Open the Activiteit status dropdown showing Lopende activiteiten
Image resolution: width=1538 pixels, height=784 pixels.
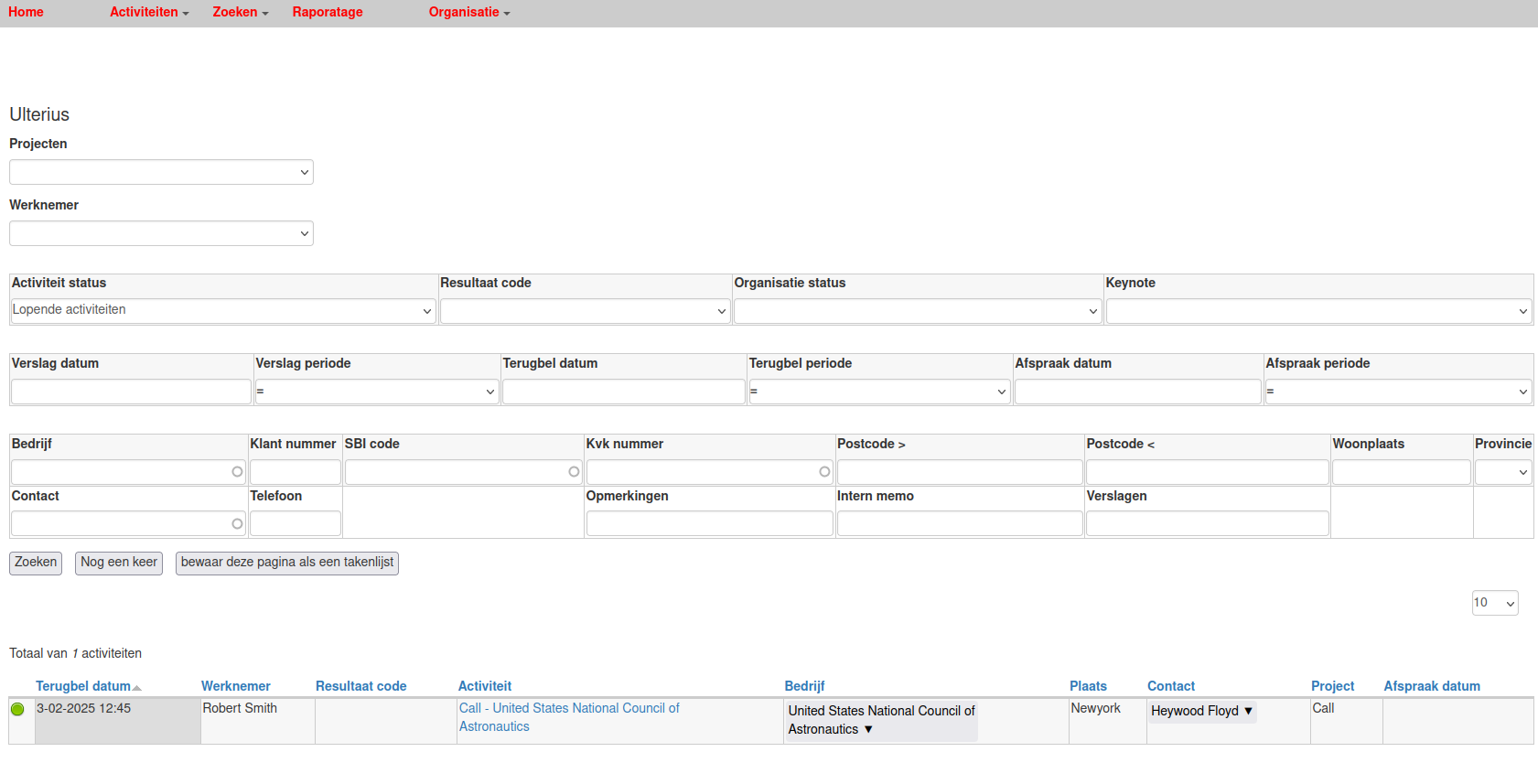coord(222,311)
